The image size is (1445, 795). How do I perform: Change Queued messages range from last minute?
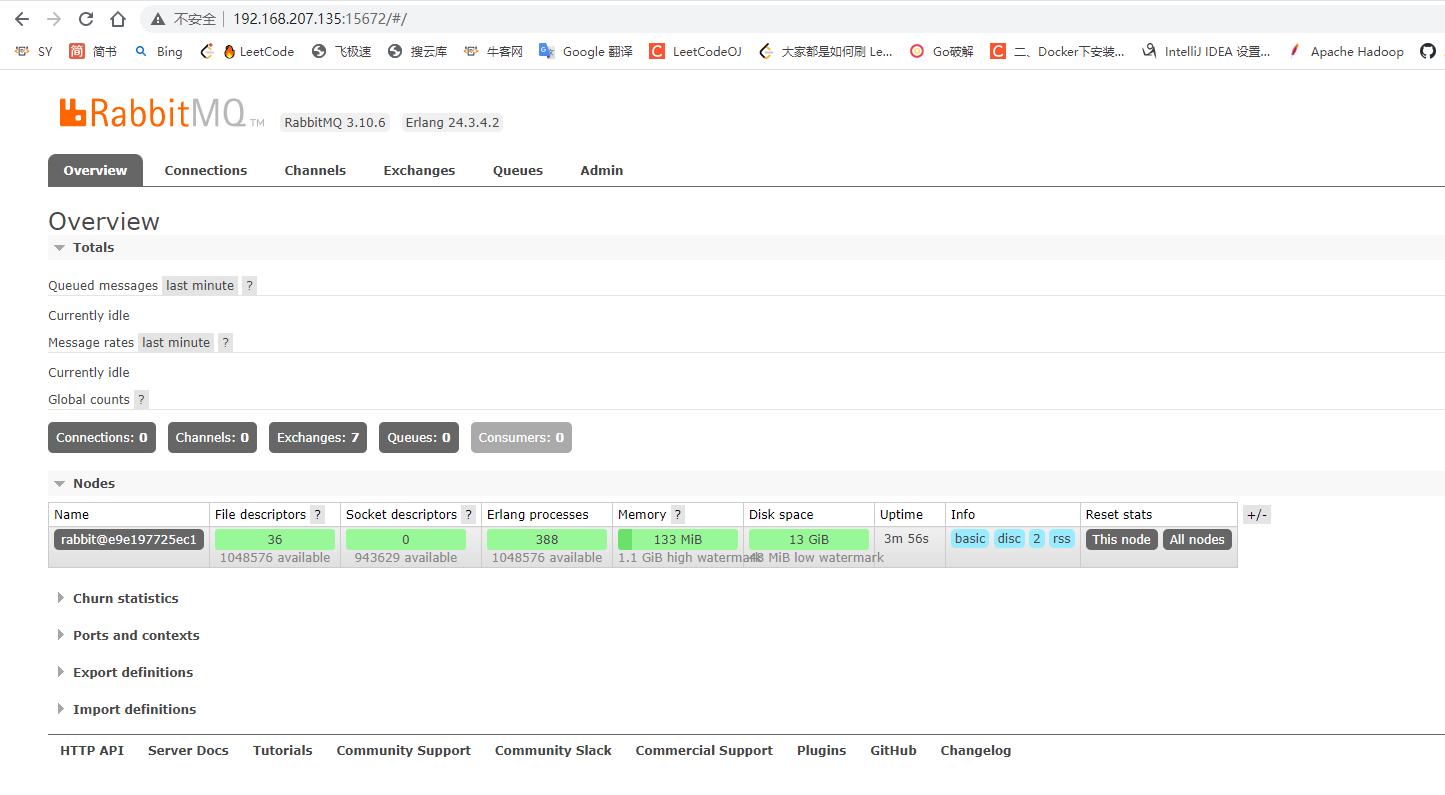click(200, 285)
